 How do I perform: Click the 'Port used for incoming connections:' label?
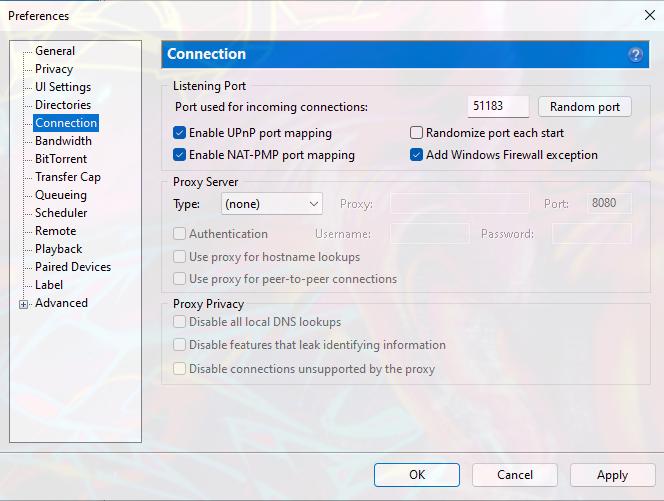pos(271,107)
